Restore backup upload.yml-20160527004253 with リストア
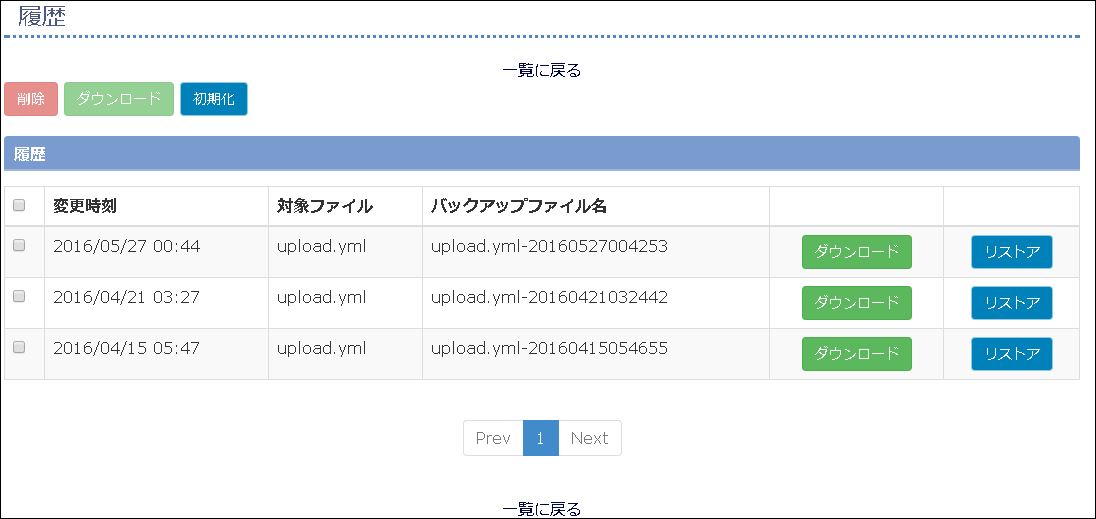 (1012, 252)
